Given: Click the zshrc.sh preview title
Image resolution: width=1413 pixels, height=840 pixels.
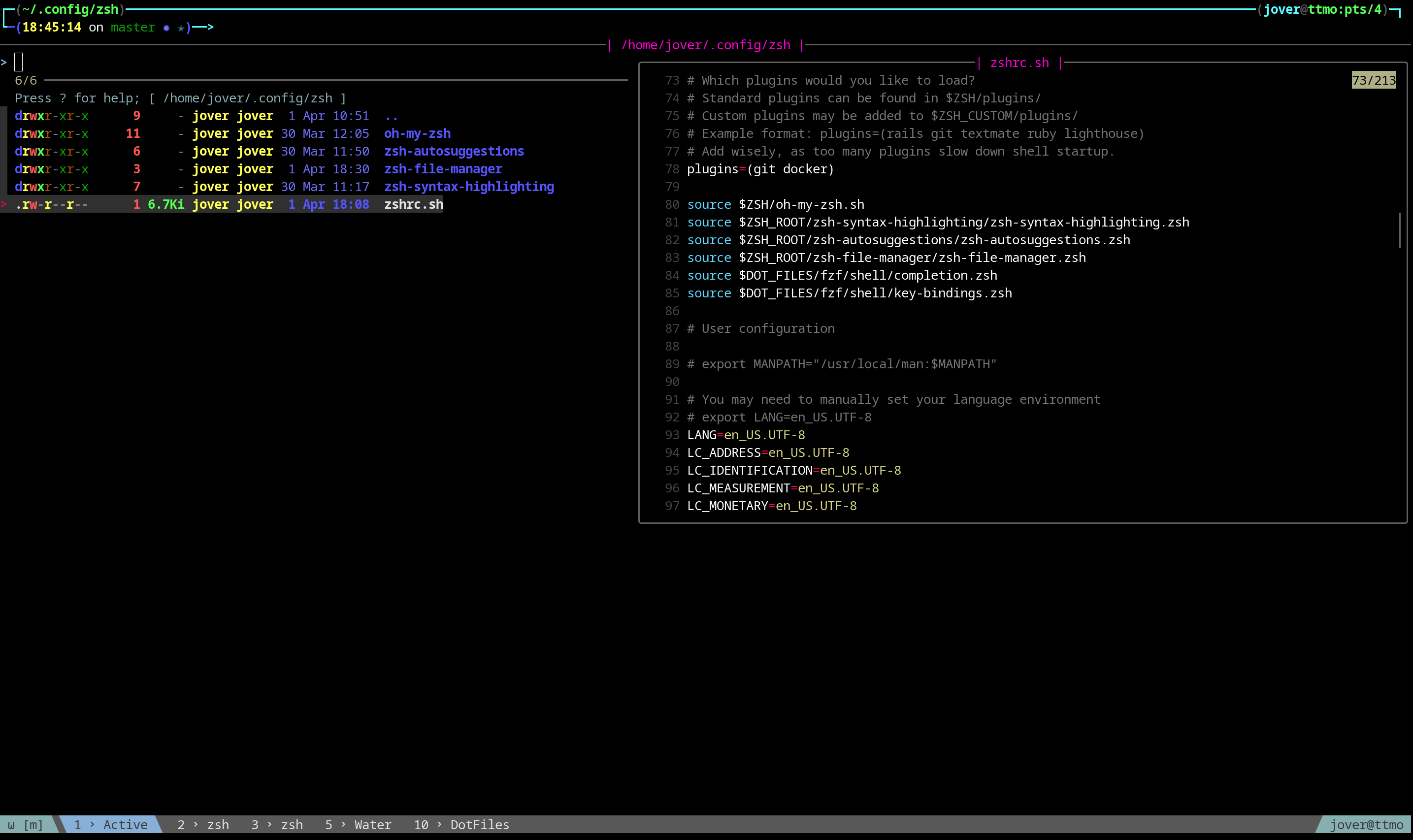Looking at the screenshot, I should (x=1019, y=63).
